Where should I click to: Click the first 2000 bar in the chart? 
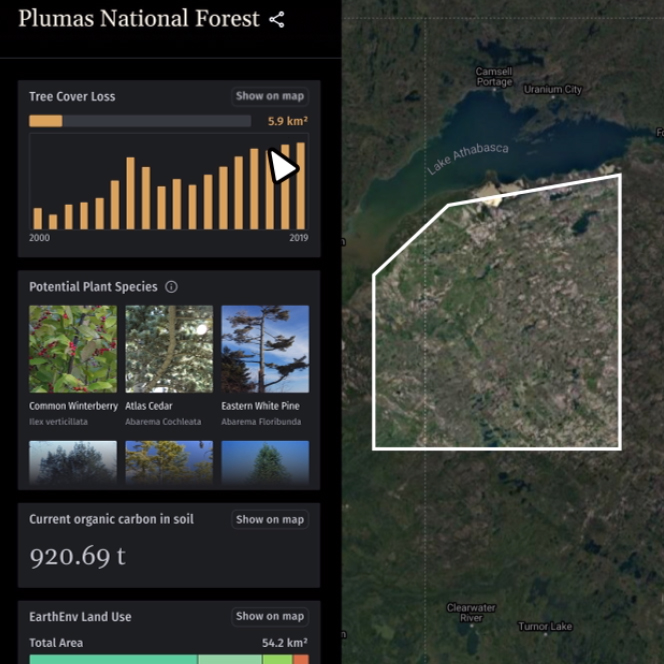pos(38,219)
